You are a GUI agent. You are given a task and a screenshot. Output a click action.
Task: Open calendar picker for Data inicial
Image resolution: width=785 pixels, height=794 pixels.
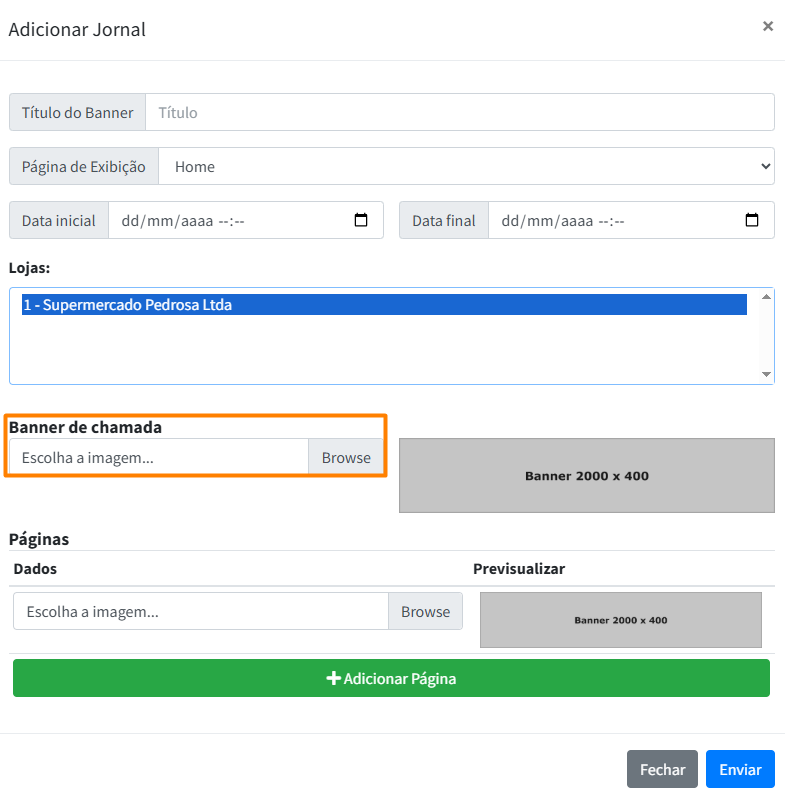362,221
